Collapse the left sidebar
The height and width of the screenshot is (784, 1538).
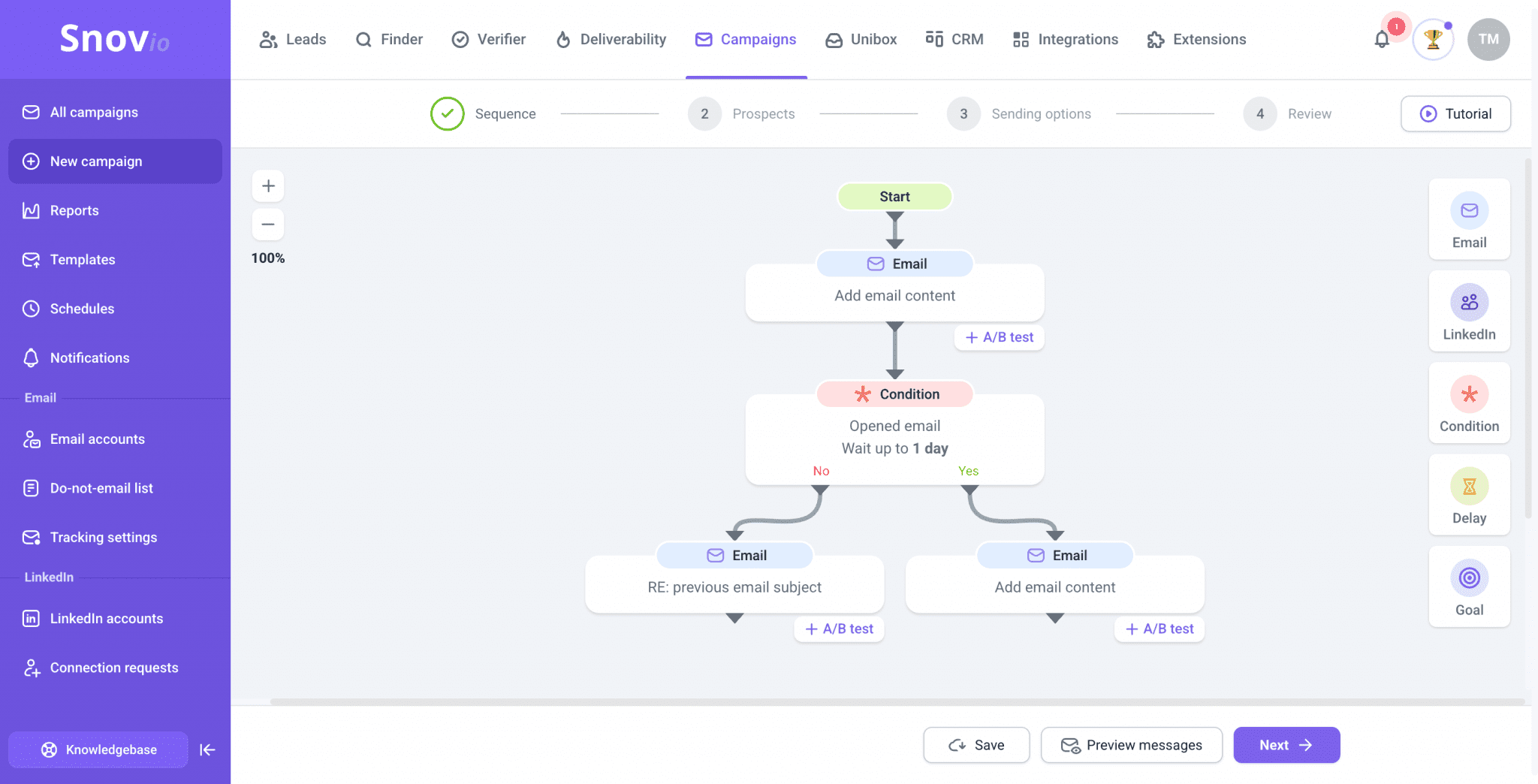coord(207,749)
